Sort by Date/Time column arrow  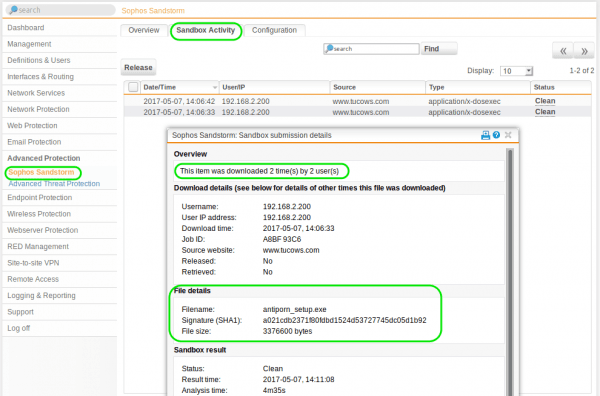[x=214, y=88]
